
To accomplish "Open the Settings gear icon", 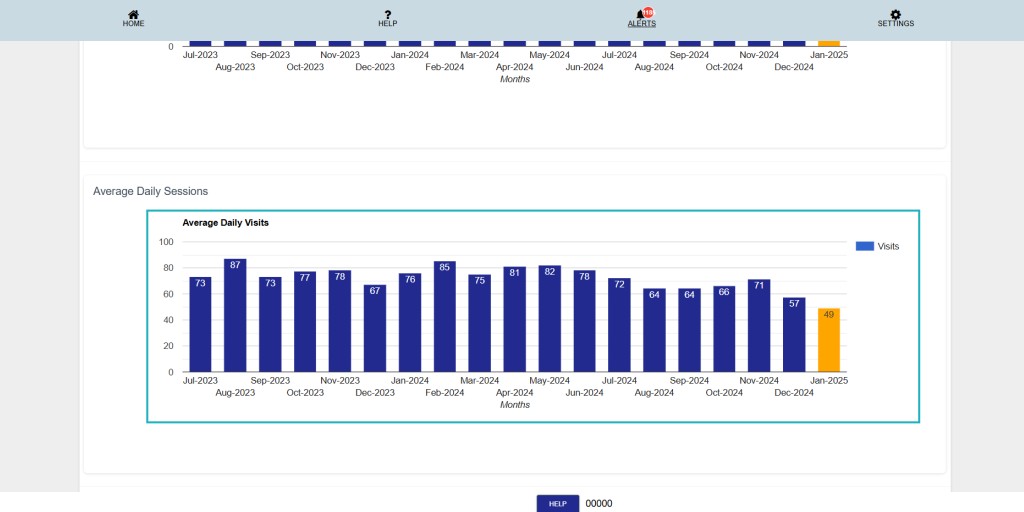I will pos(895,14).
